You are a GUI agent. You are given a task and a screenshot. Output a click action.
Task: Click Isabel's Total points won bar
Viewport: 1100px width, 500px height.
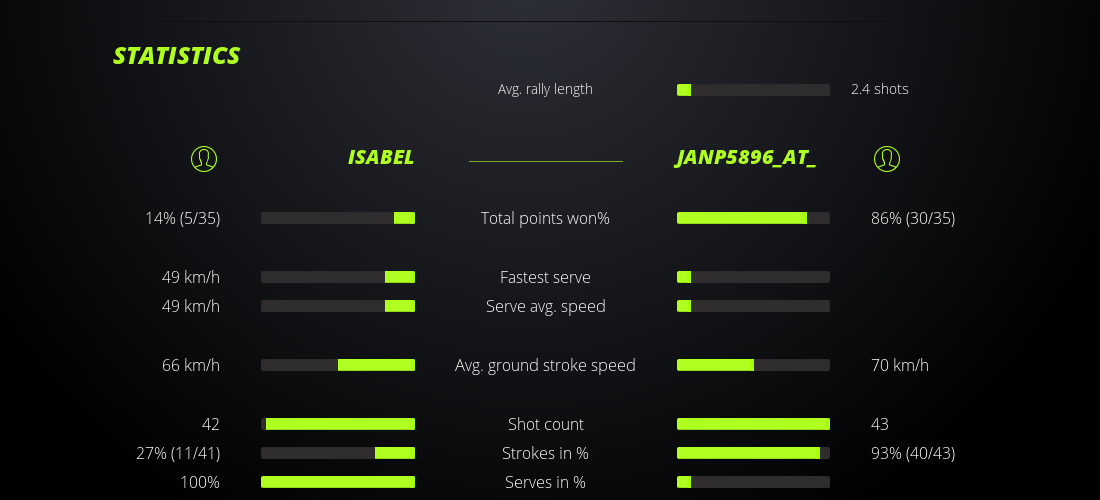tap(338, 218)
